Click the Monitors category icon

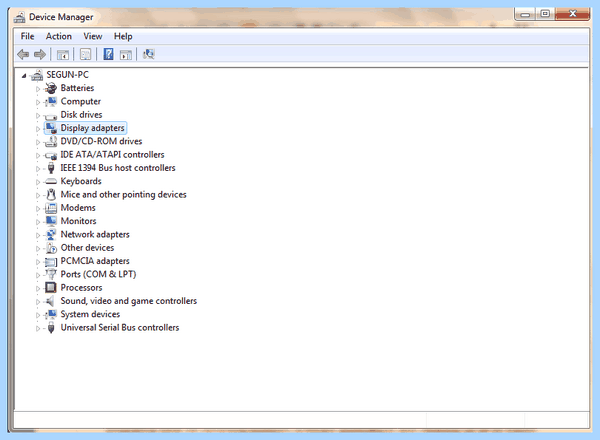[51, 221]
